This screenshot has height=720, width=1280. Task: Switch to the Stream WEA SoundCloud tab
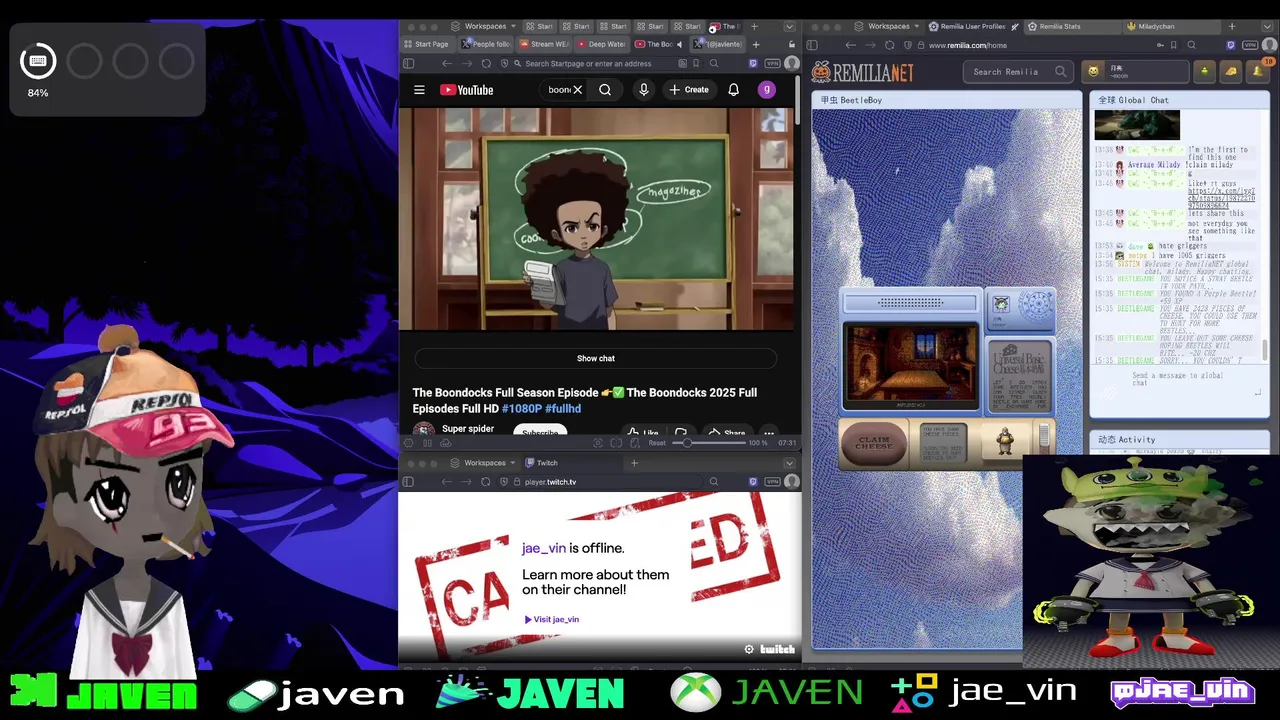pos(544,44)
